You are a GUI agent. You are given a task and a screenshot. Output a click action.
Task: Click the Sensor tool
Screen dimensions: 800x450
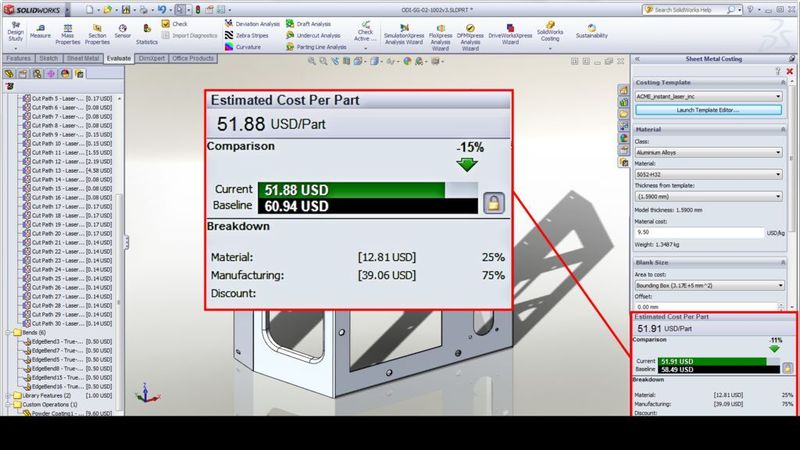pyautogui.click(x=122, y=32)
